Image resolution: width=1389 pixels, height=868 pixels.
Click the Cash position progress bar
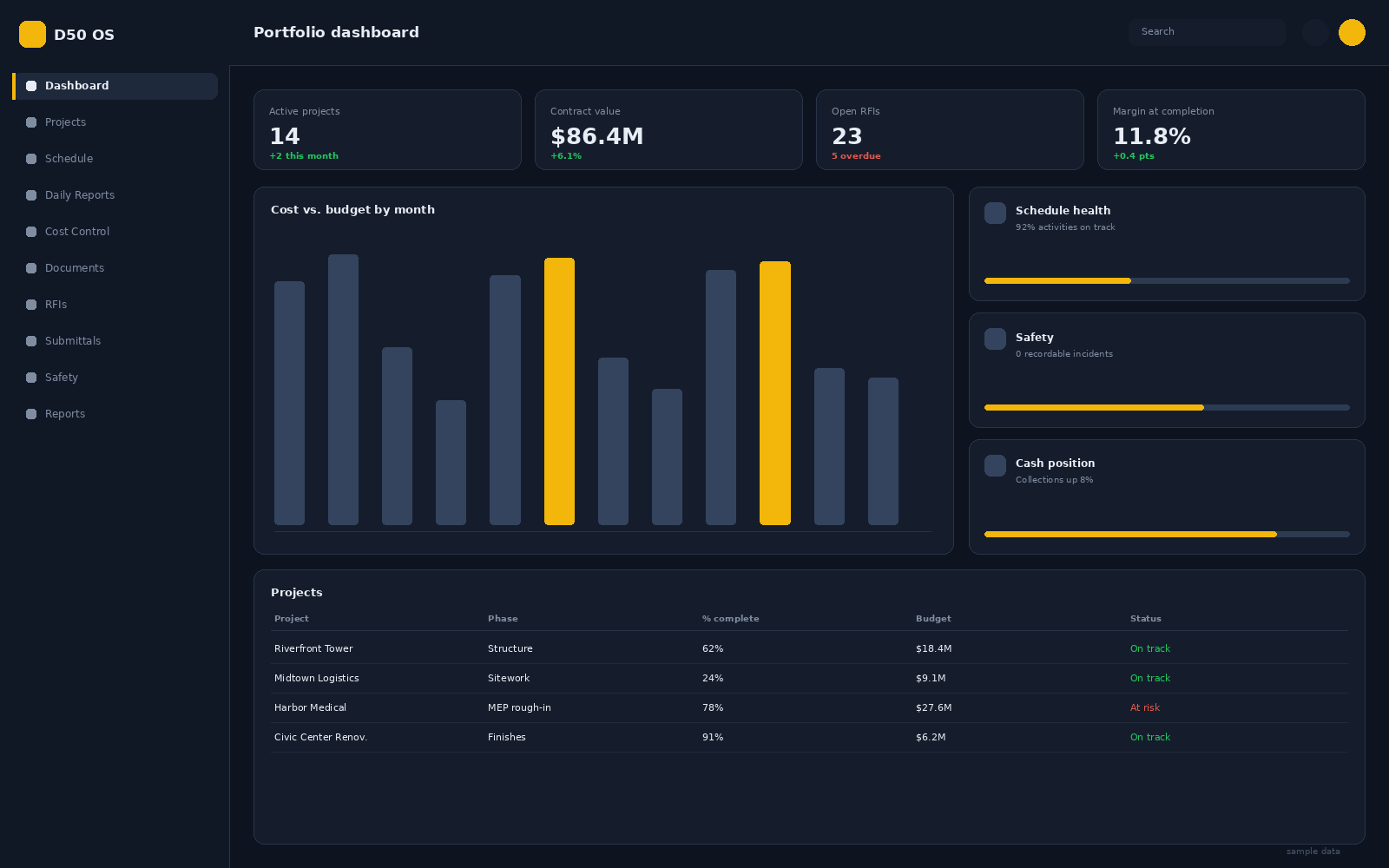click(x=1167, y=535)
